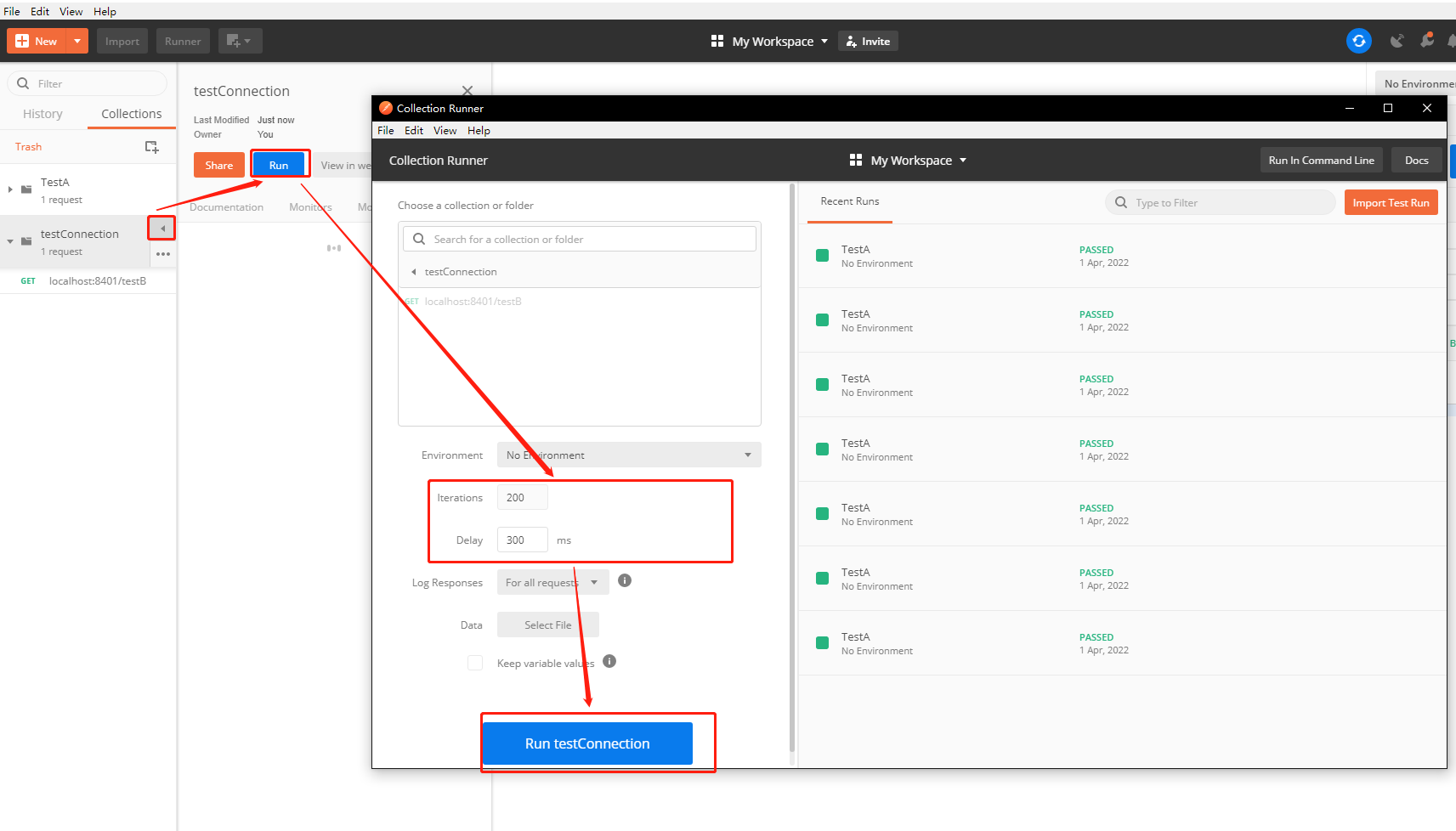The width and height of the screenshot is (1456, 831).
Task: Open the wrench settings icon
Action: (x=1427, y=40)
